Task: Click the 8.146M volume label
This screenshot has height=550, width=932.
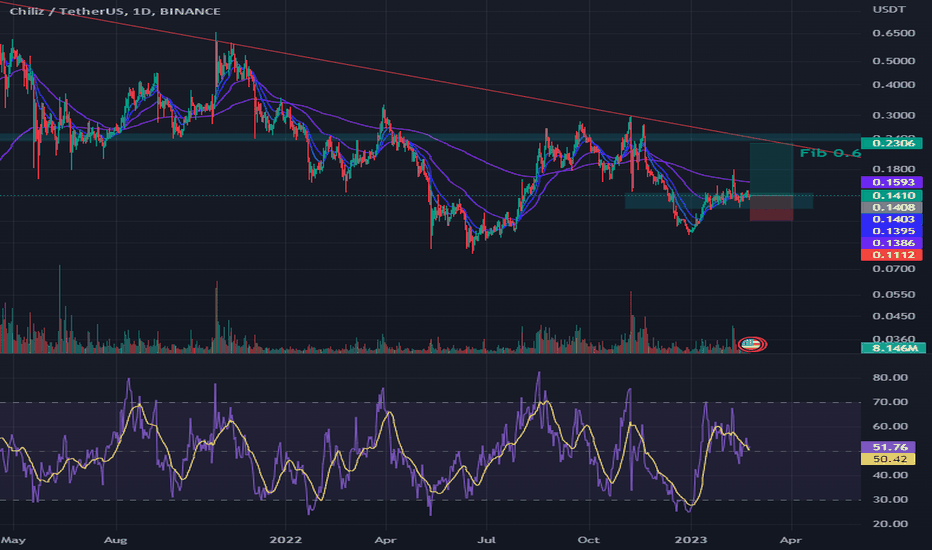Action: [892, 348]
